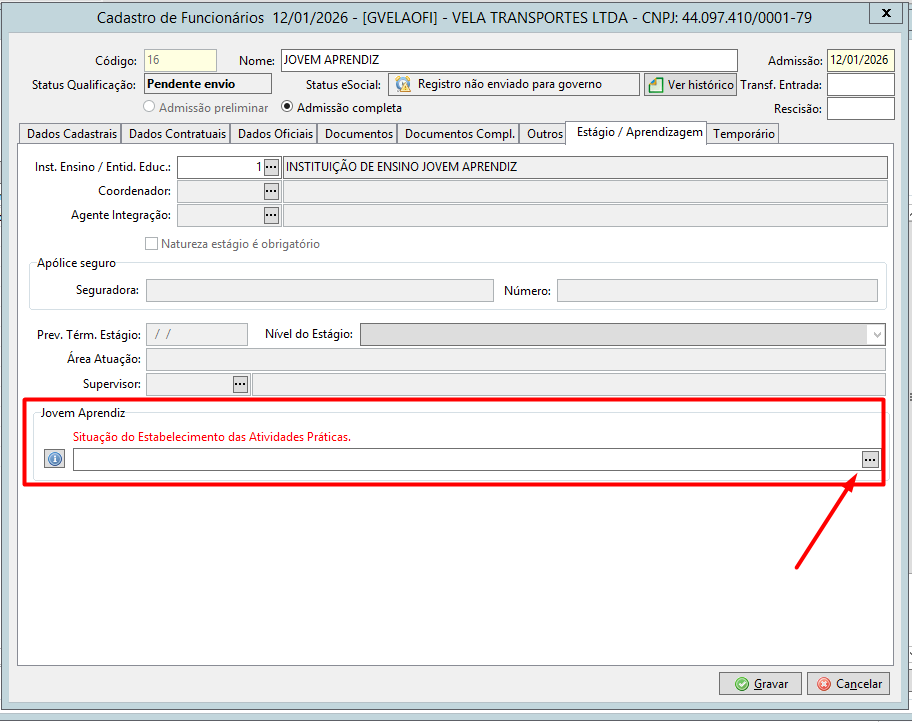Screen dimensions: 912x722
Task: Click the Nome input field
Action: (x=509, y=61)
